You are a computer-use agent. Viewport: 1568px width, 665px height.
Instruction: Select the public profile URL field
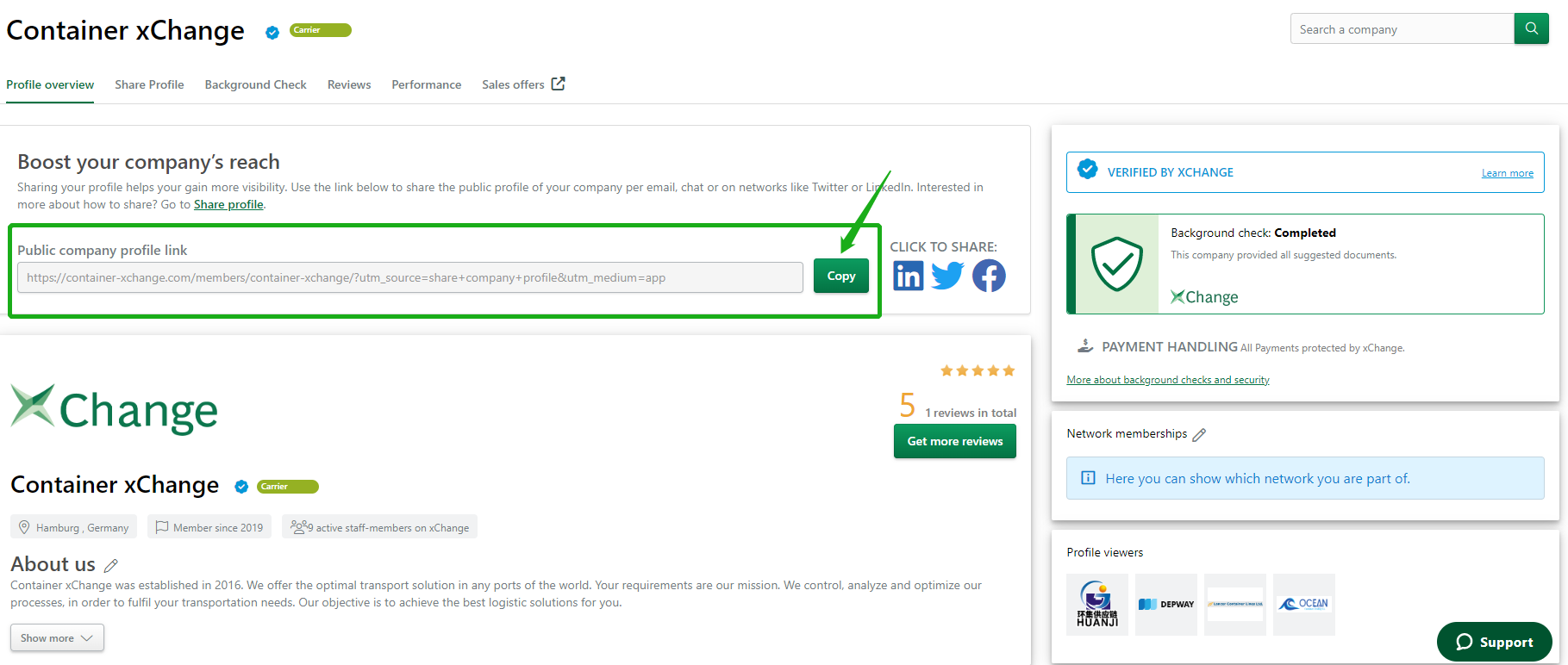pyautogui.click(x=409, y=277)
